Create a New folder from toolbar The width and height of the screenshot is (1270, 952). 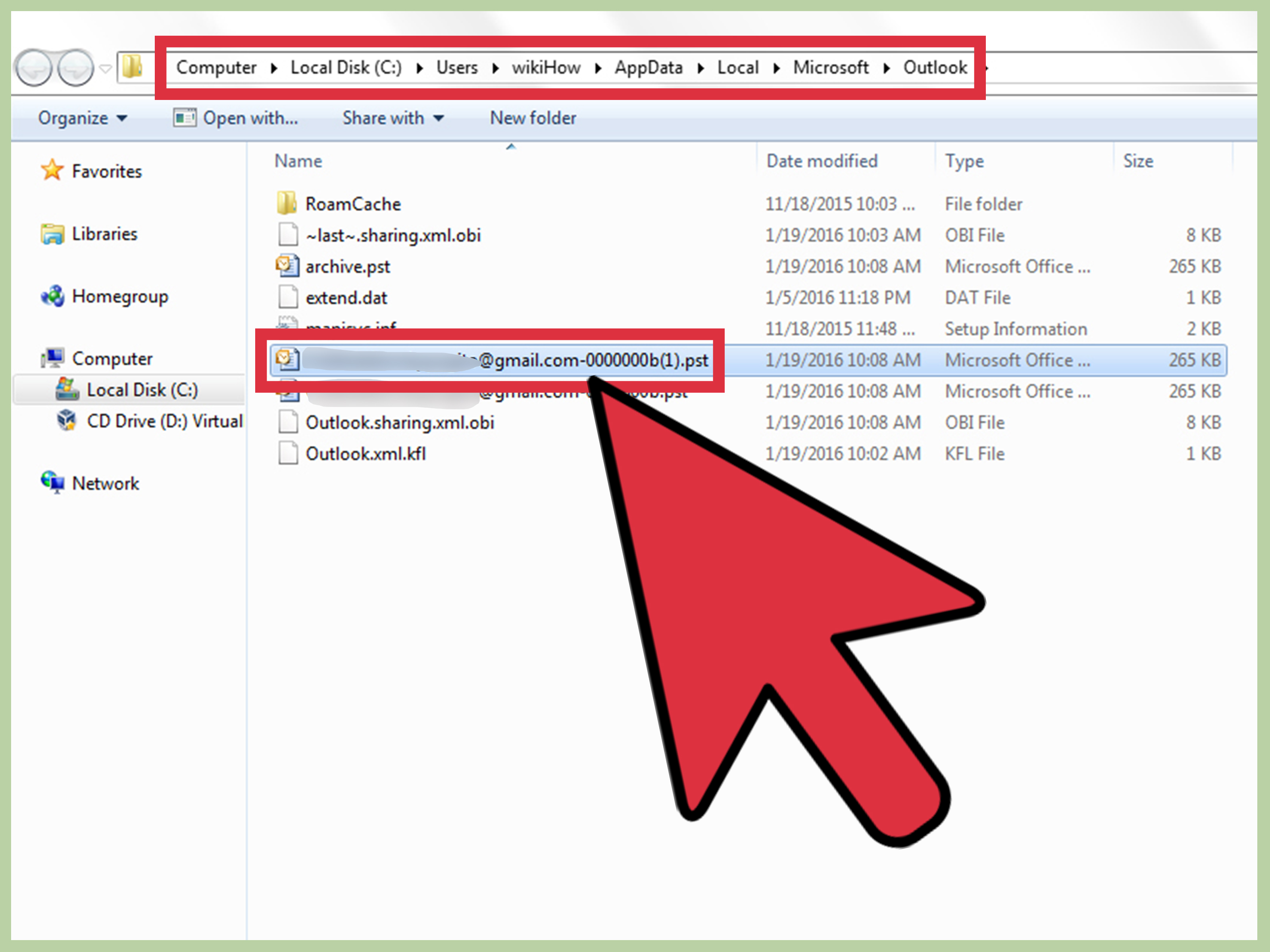tap(533, 118)
